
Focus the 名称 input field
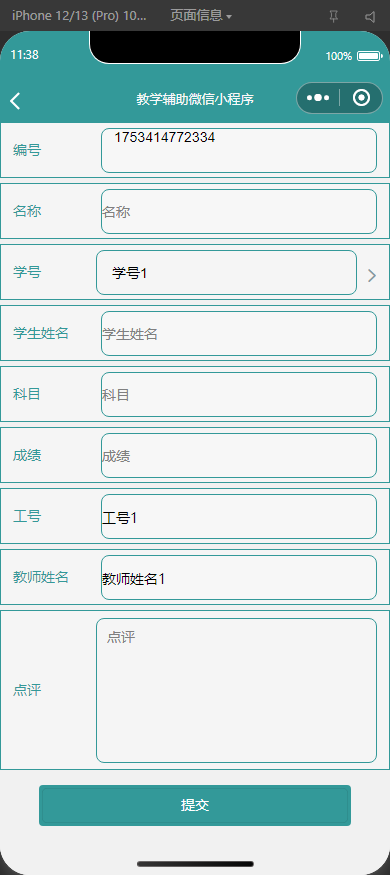pyautogui.click(x=239, y=211)
